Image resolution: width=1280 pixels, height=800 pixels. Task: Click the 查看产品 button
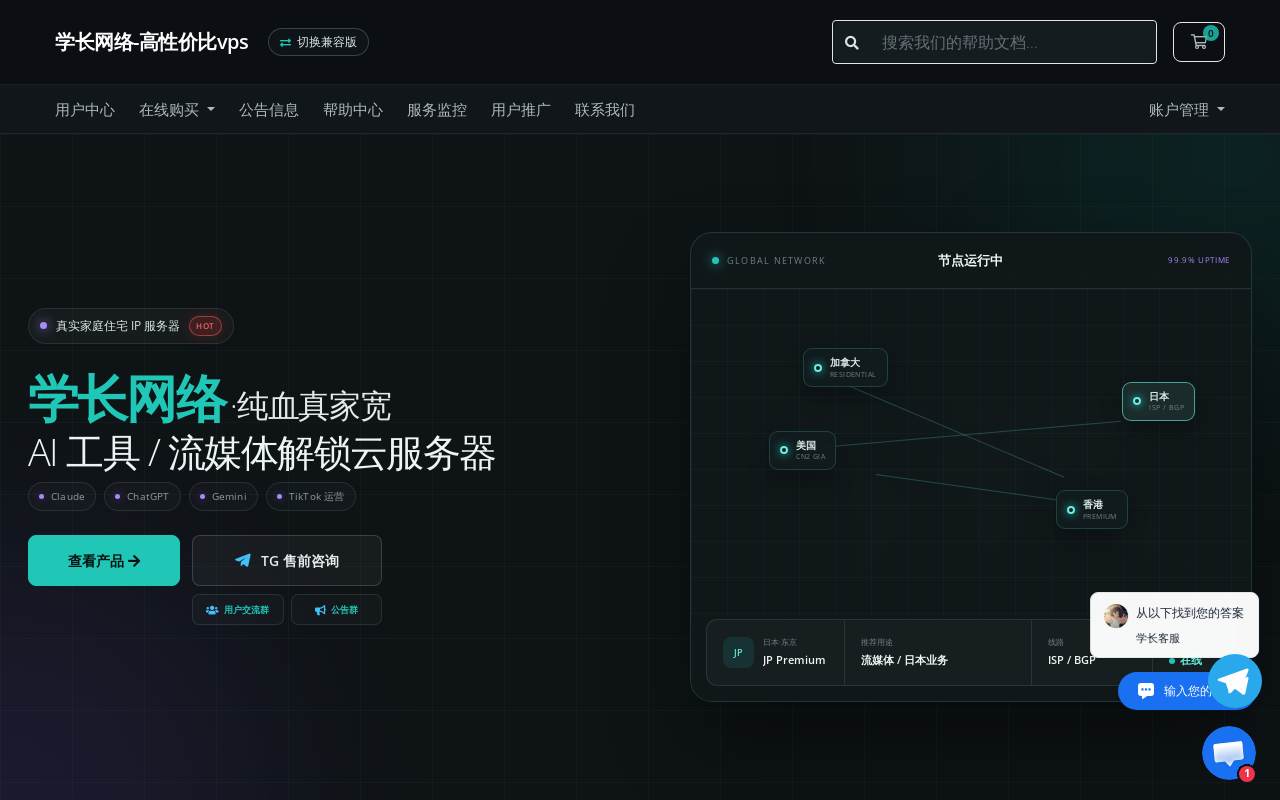pos(104,561)
